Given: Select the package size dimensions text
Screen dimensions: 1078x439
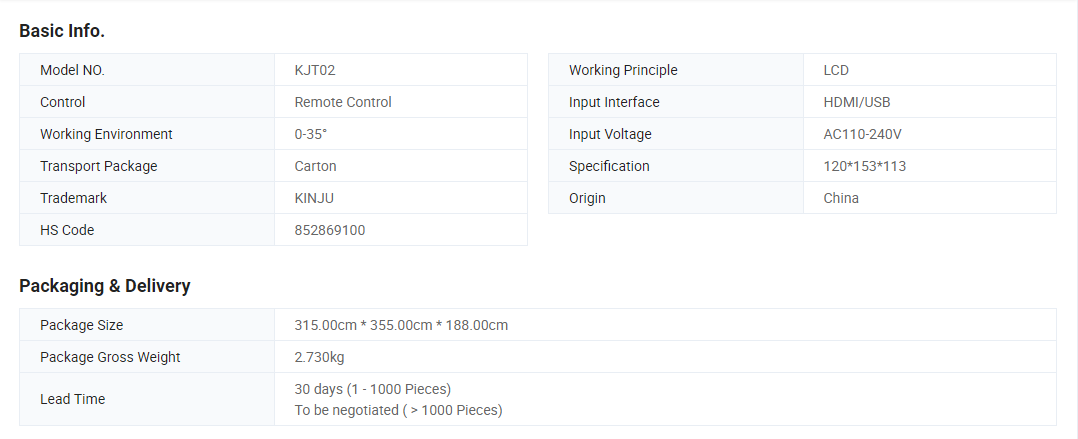Looking at the screenshot, I should (401, 325).
